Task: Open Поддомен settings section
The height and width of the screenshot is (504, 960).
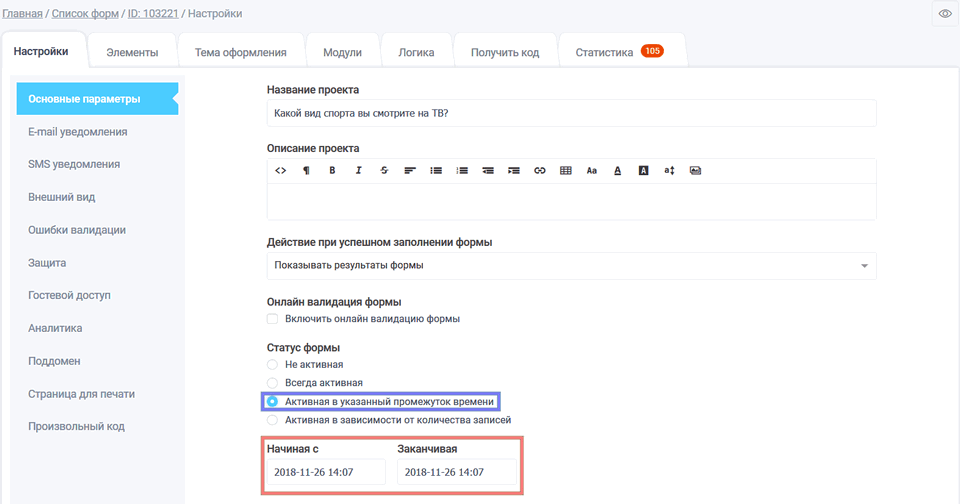Action: tap(54, 361)
